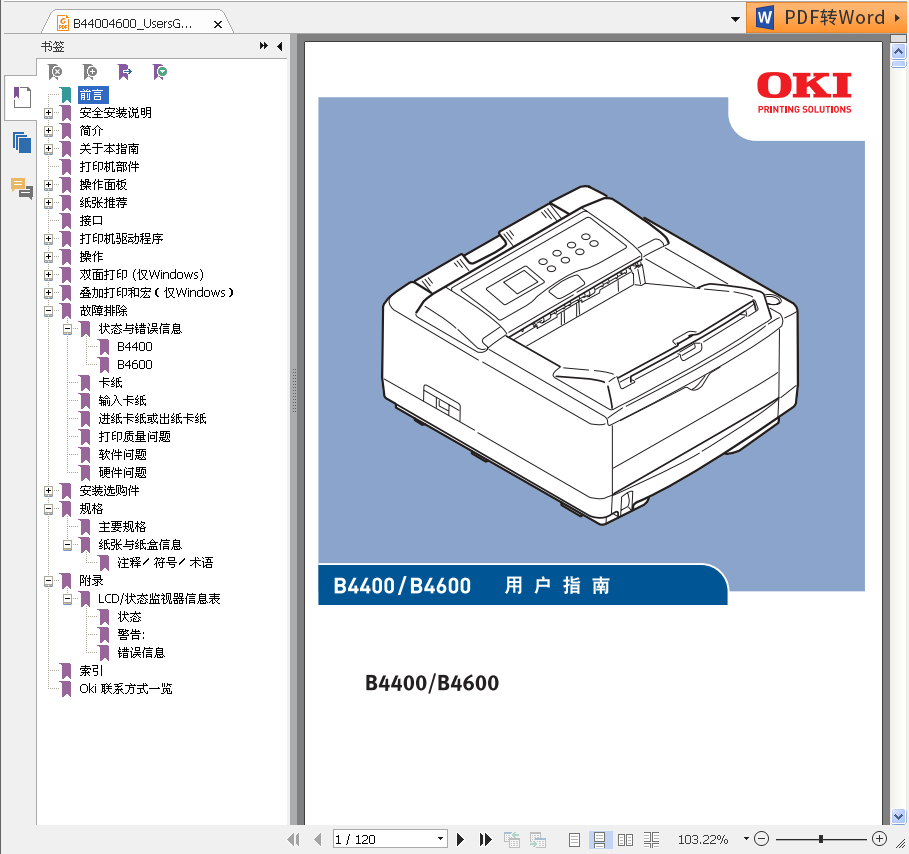909x854 pixels.
Task: Click the double-arrow icon in bookmarks header
Action: point(264,46)
